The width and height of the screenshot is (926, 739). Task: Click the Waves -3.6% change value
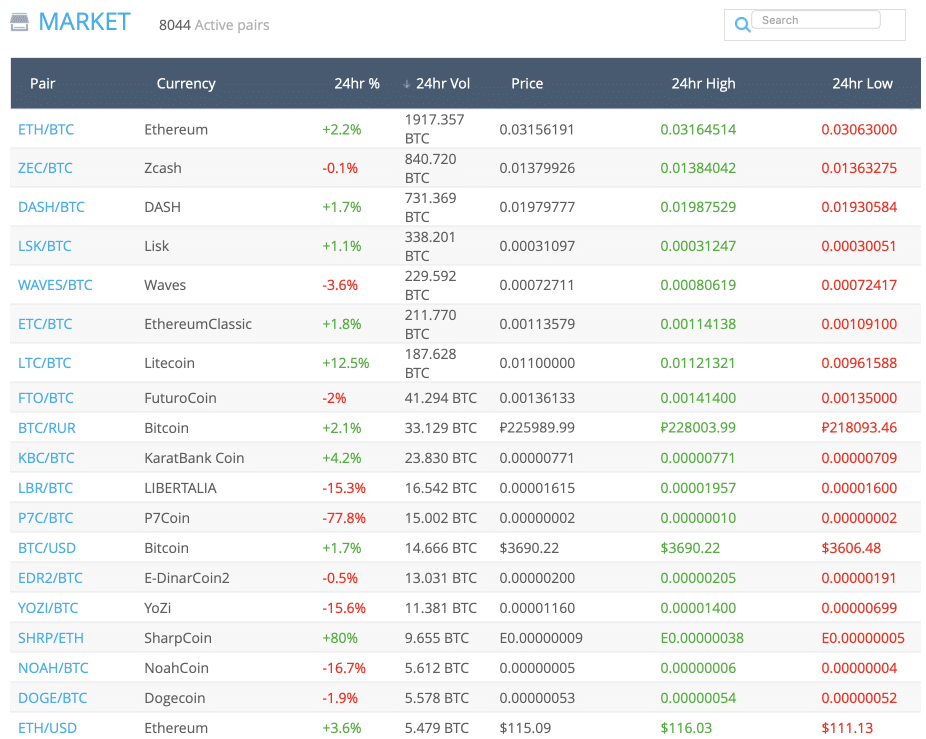pyautogui.click(x=340, y=285)
